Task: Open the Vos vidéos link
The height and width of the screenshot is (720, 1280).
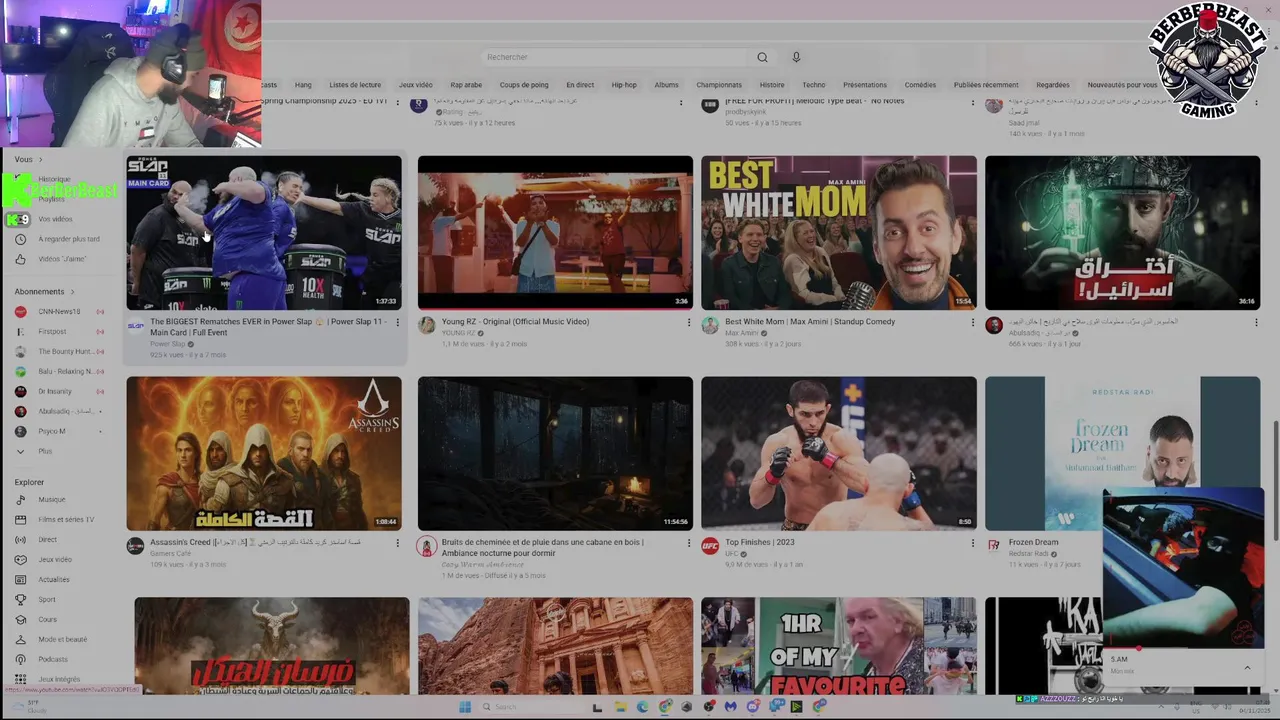Action: (x=55, y=219)
